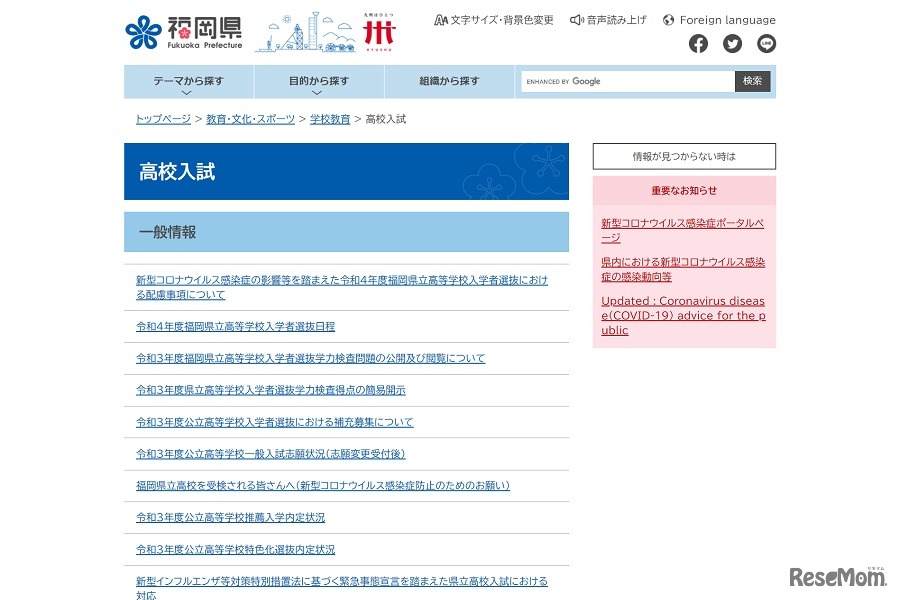Click the globe icon for Foreign language
The image size is (900, 600).
point(669,20)
